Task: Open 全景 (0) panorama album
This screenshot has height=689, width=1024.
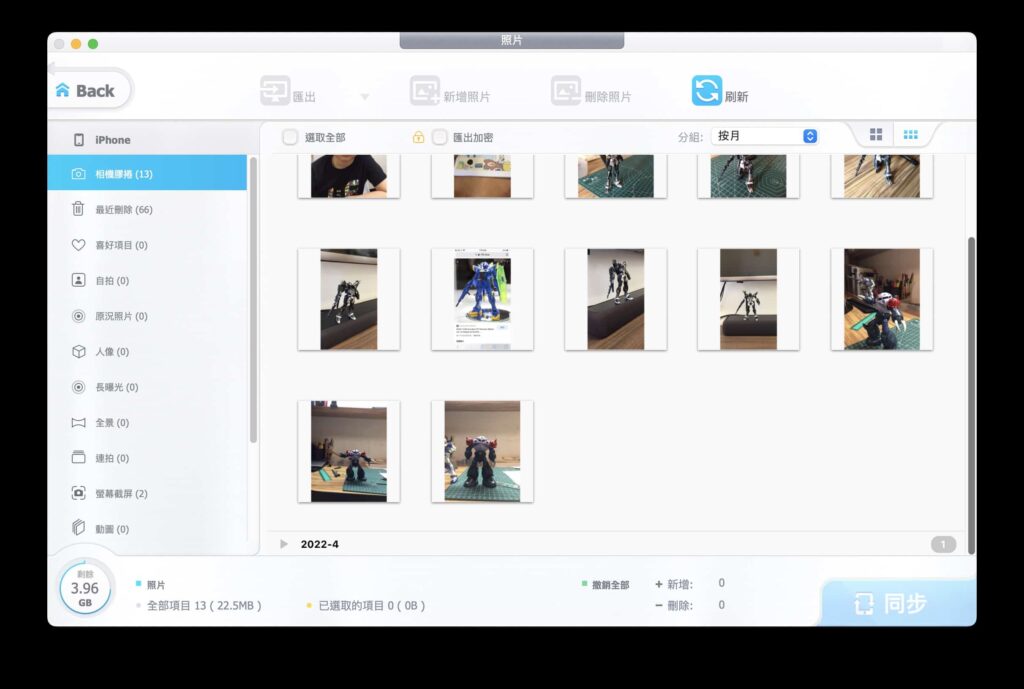Action: (147, 423)
